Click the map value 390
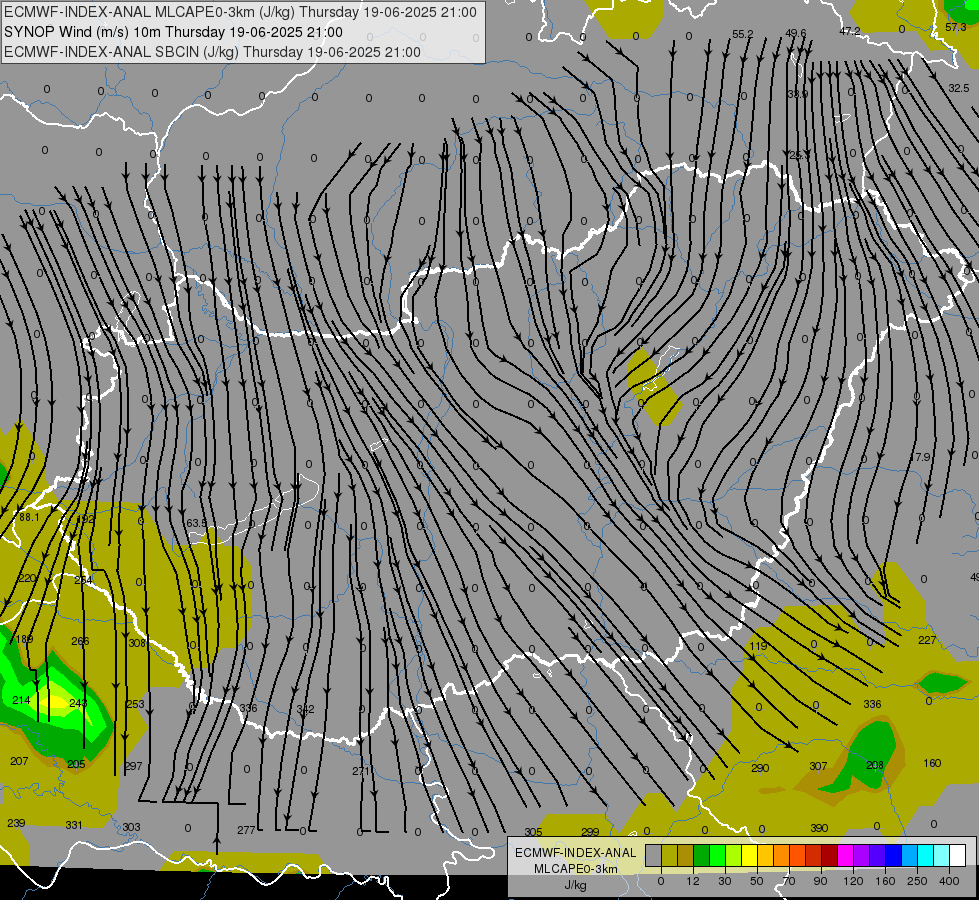 819,828
